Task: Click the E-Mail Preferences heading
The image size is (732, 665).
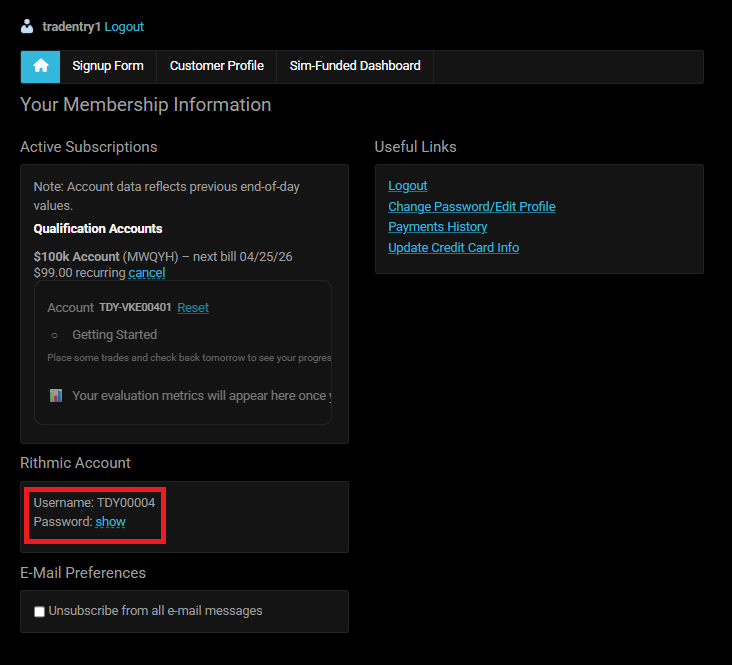Action: pos(83,573)
